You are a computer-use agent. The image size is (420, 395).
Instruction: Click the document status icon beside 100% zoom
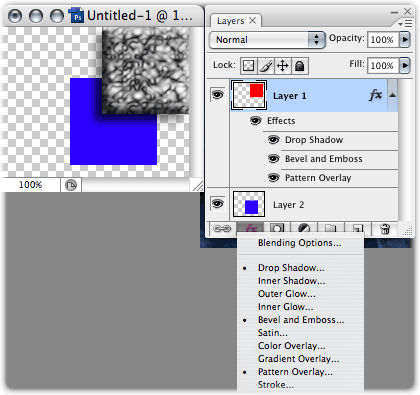pyautogui.click(x=71, y=185)
